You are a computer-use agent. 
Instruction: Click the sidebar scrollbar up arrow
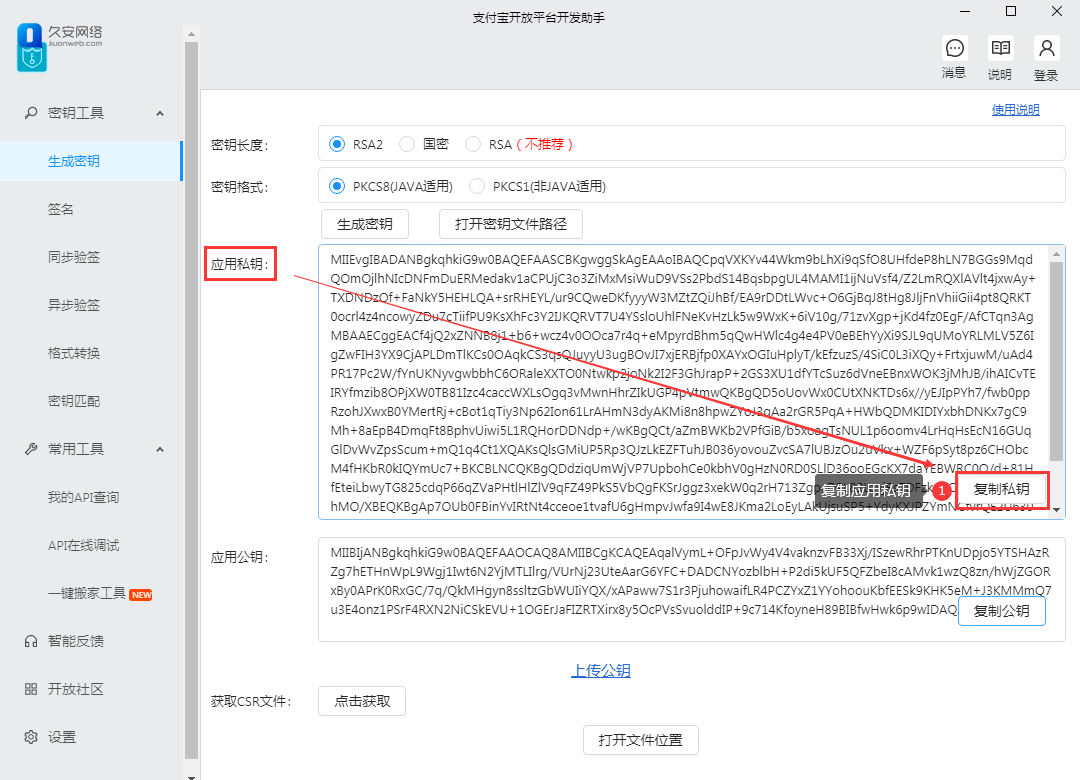191,34
